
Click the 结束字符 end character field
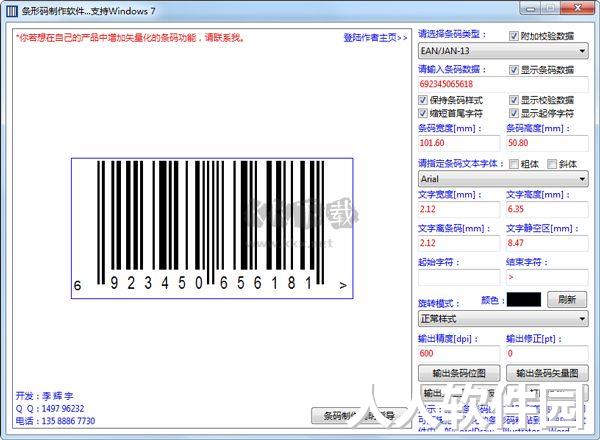(547, 277)
